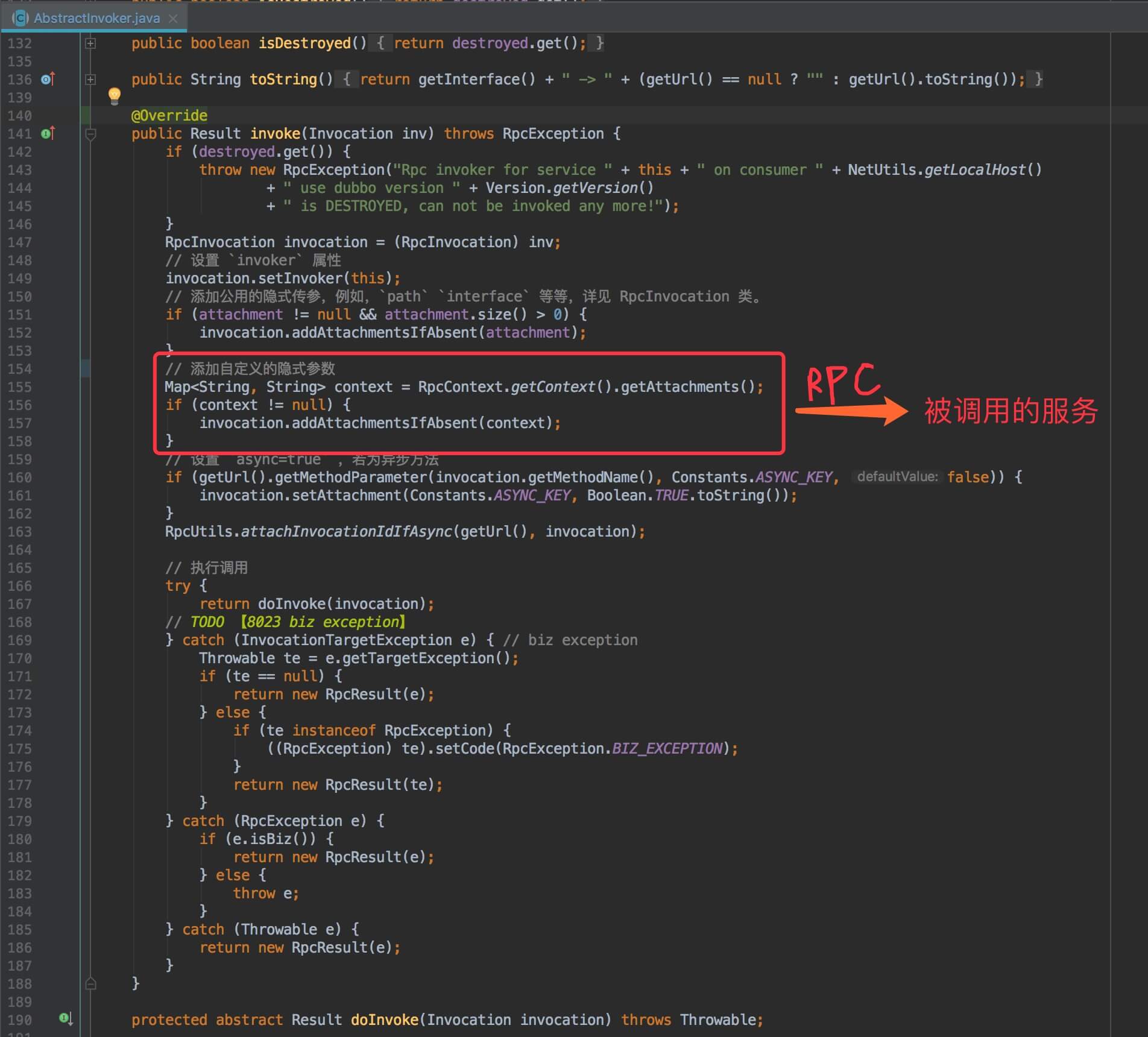1148x1037 pixels.
Task: Click line number 154 in the gutter
Action: click(20, 369)
